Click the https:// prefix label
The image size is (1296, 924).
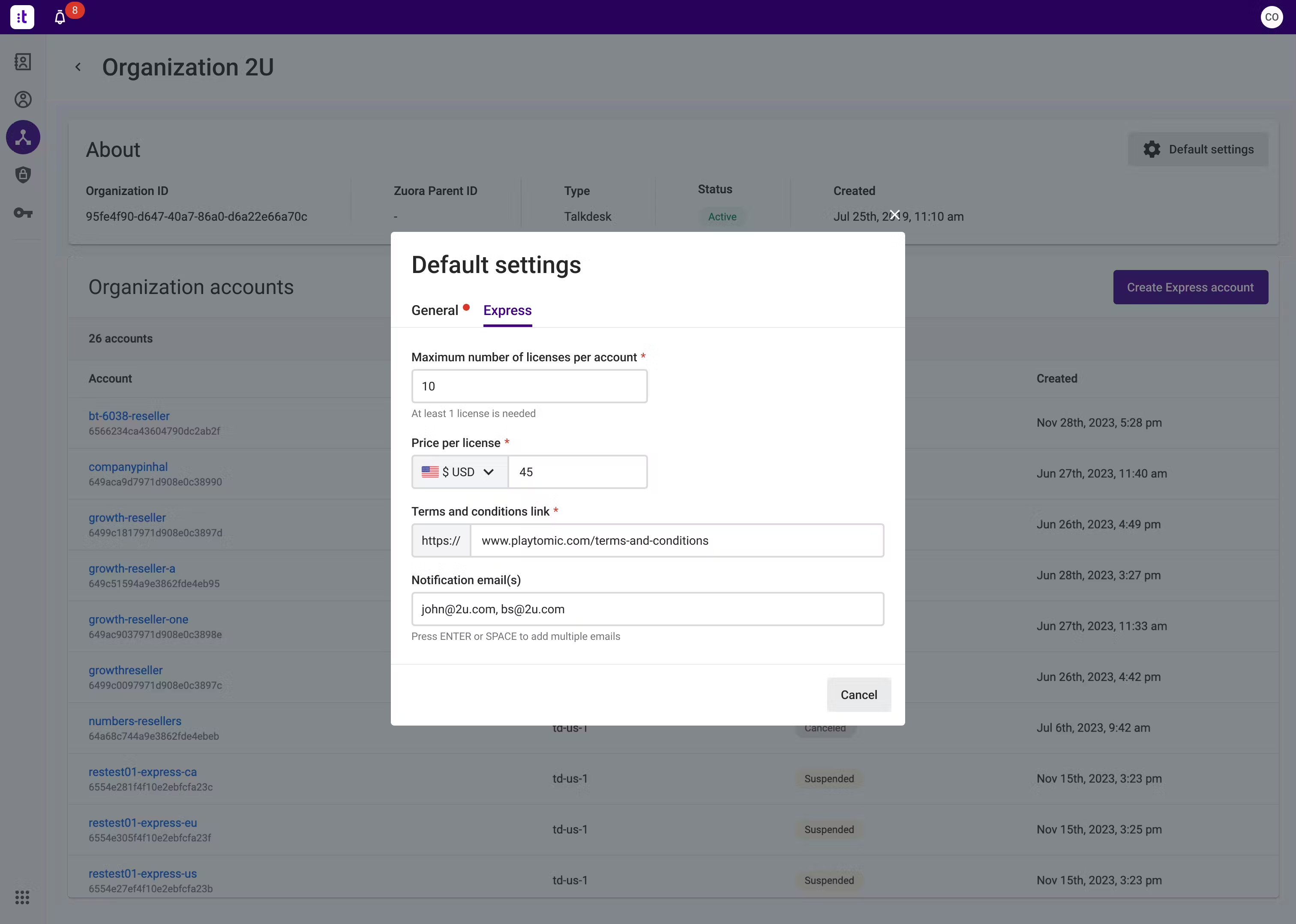(441, 540)
